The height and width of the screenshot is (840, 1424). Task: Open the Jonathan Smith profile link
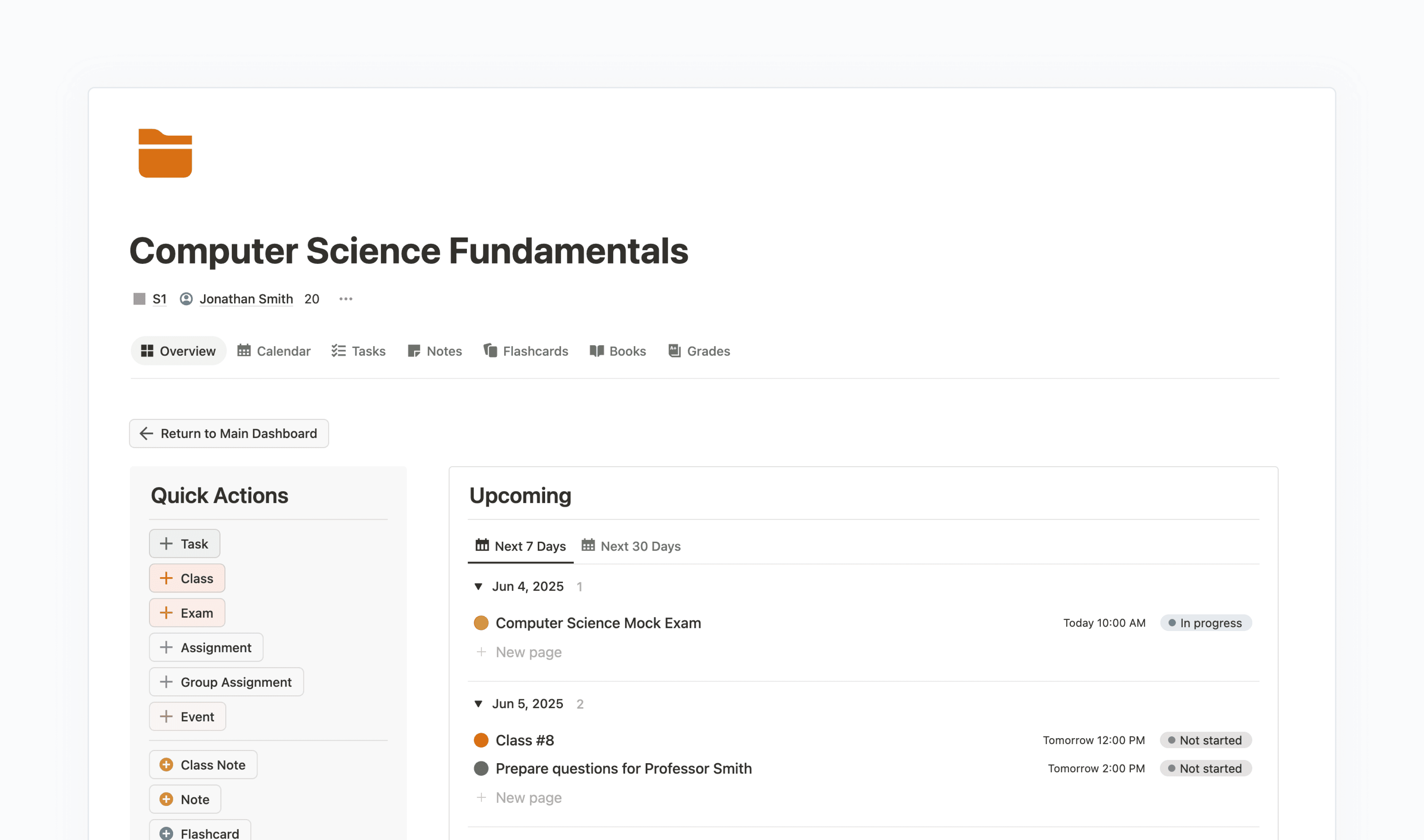pos(246,299)
